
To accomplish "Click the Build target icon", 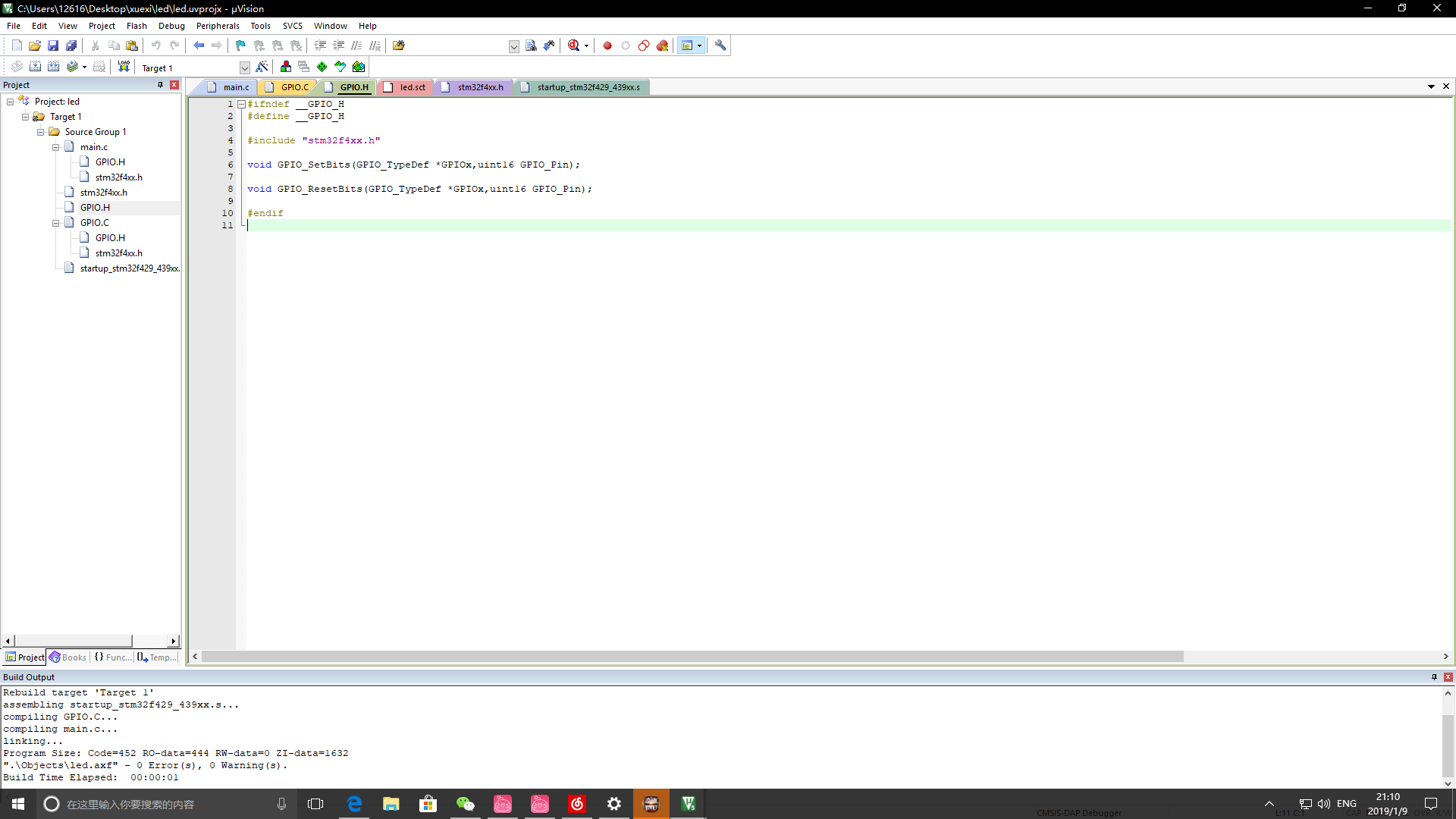I will 35,67.
